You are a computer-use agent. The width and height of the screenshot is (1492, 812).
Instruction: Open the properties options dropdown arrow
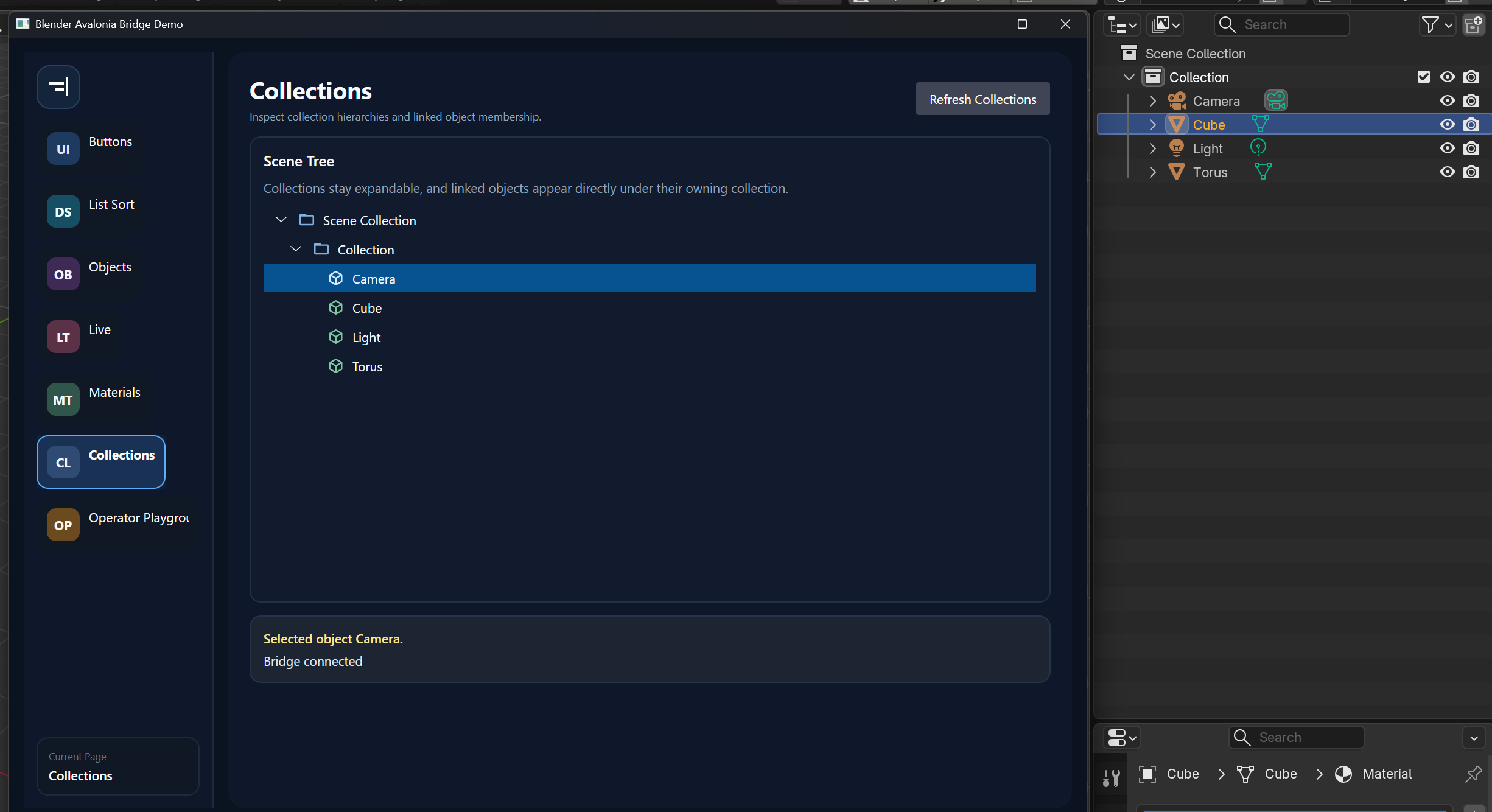[1474, 738]
